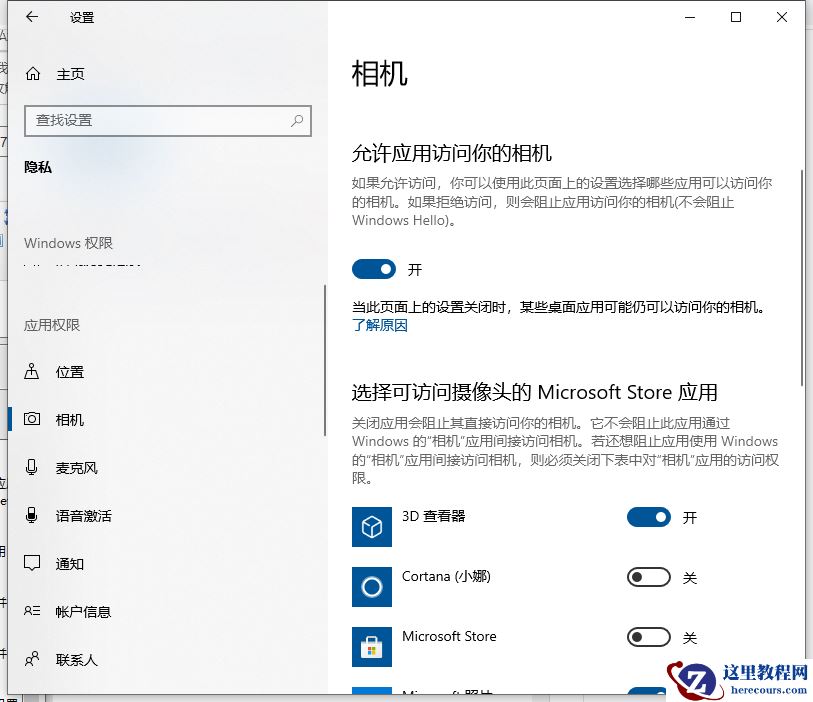The height and width of the screenshot is (702, 813).
Task: Enable Microsoft Store camera access
Action: [648, 637]
